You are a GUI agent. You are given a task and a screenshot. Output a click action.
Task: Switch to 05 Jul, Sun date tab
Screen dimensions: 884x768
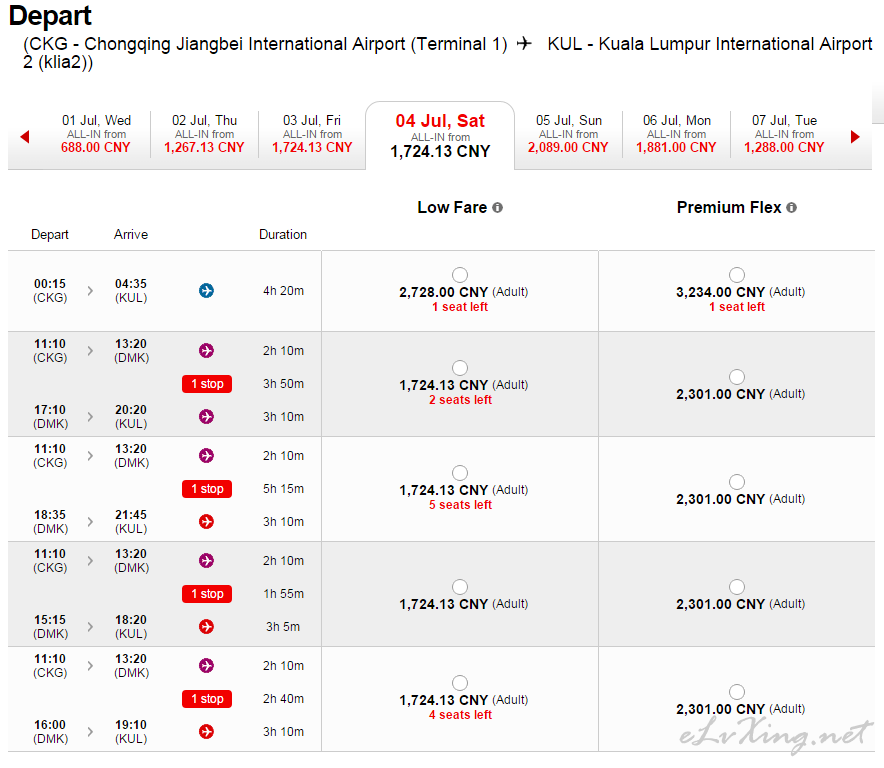(568, 134)
